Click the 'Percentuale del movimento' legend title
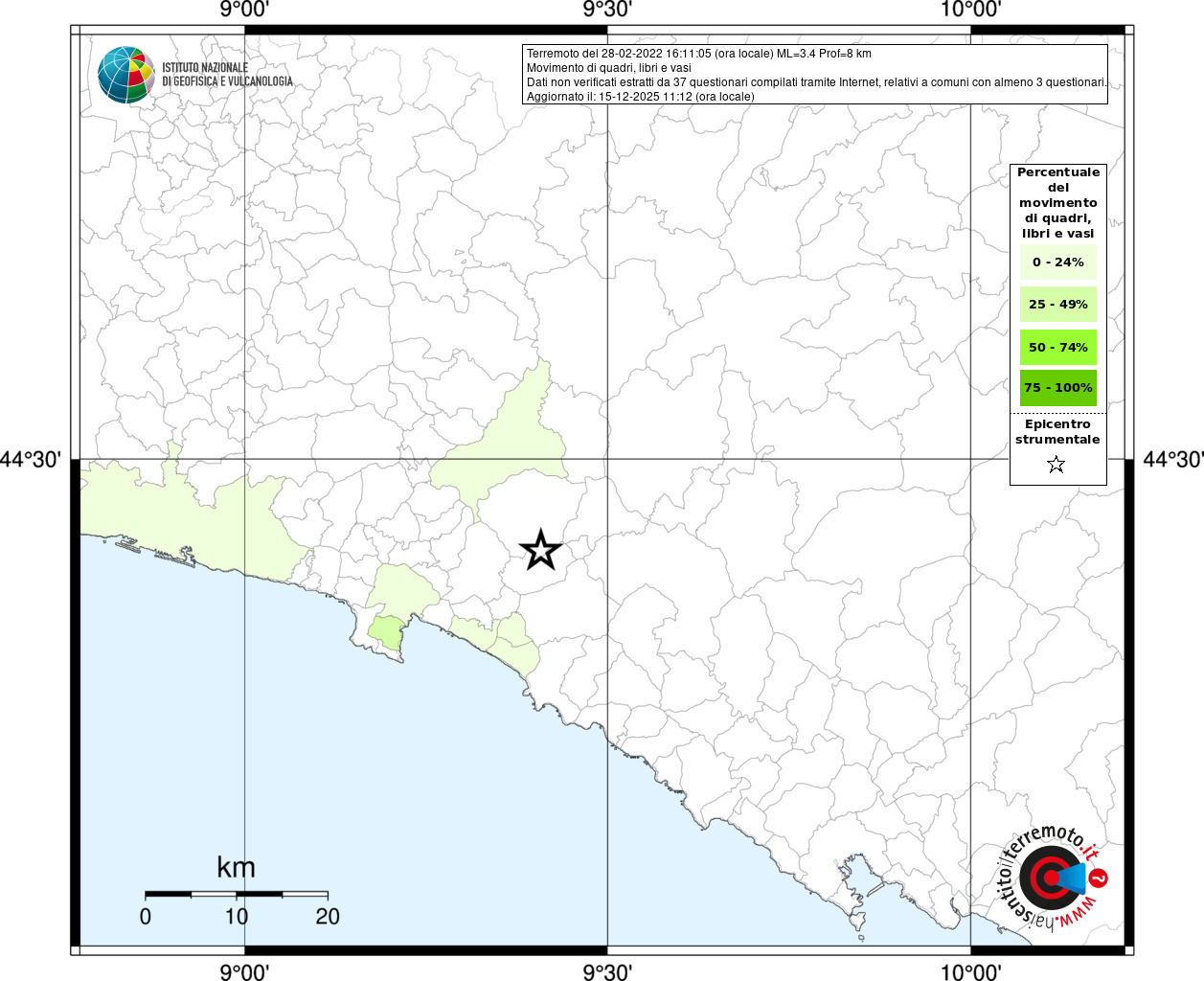The image size is (1204, 981). click(1058, 203)
